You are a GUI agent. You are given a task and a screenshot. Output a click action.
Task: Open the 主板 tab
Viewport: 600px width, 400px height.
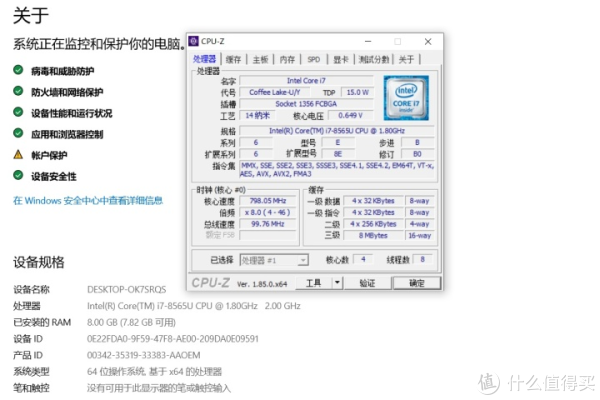click(x=260, y=59)
